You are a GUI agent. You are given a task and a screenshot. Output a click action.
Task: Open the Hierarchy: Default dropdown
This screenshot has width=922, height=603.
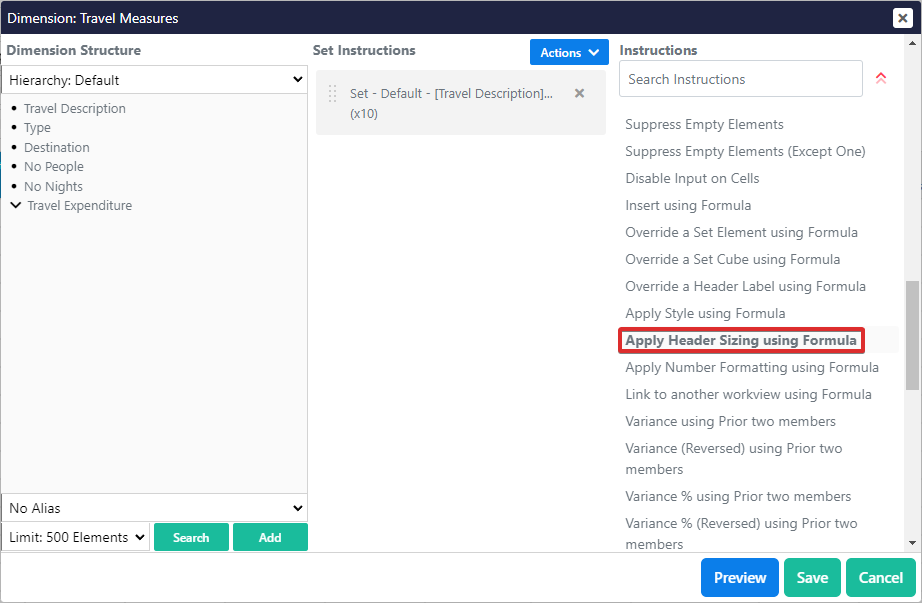pos(154,80)
